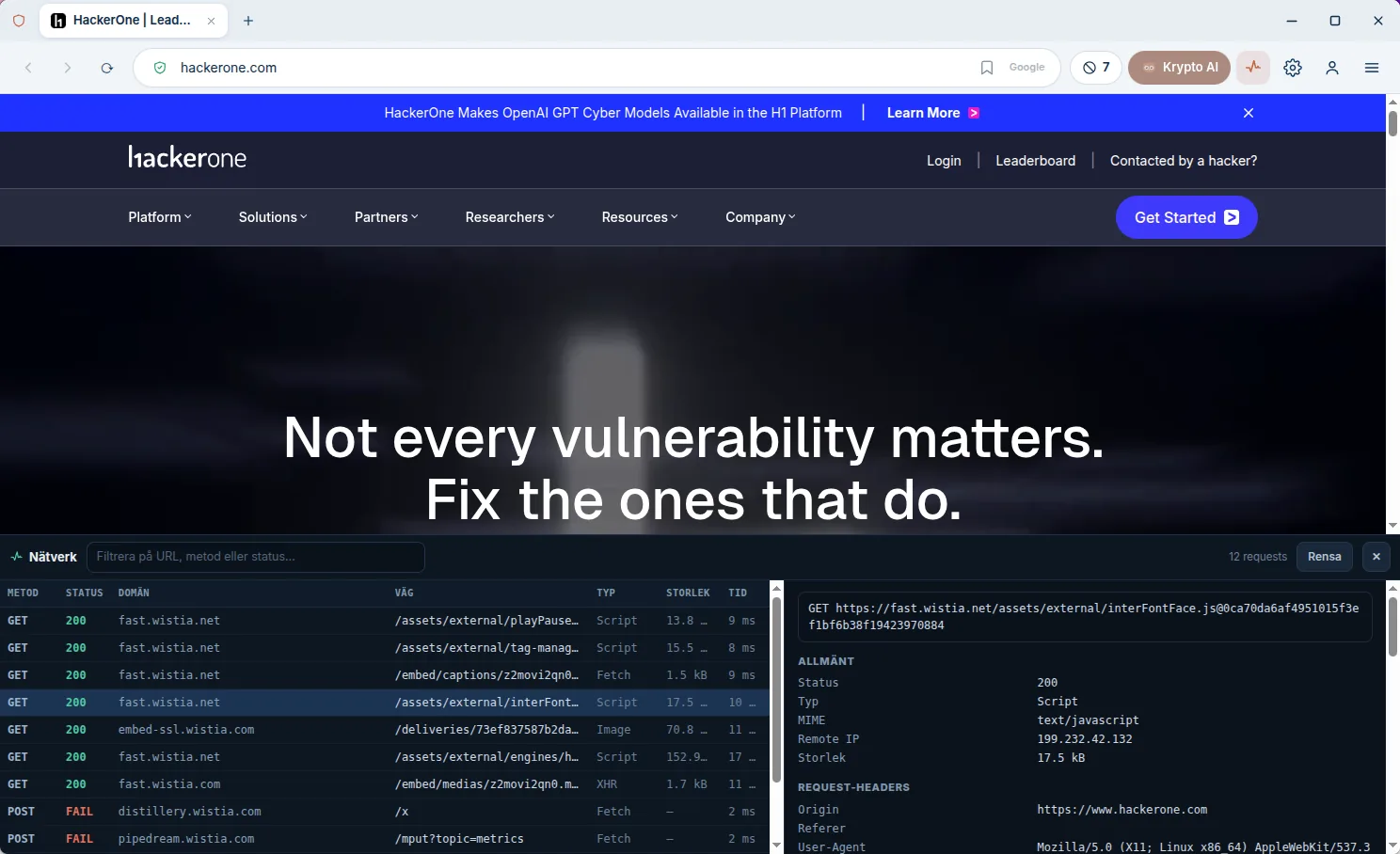Click the TID column header

click(x=738, y=593)
